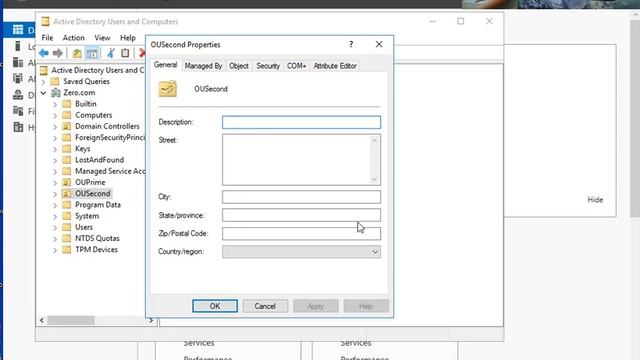640x360 pixels.
Task: Toggle the show/hide console tree icon
Action: 92,53
